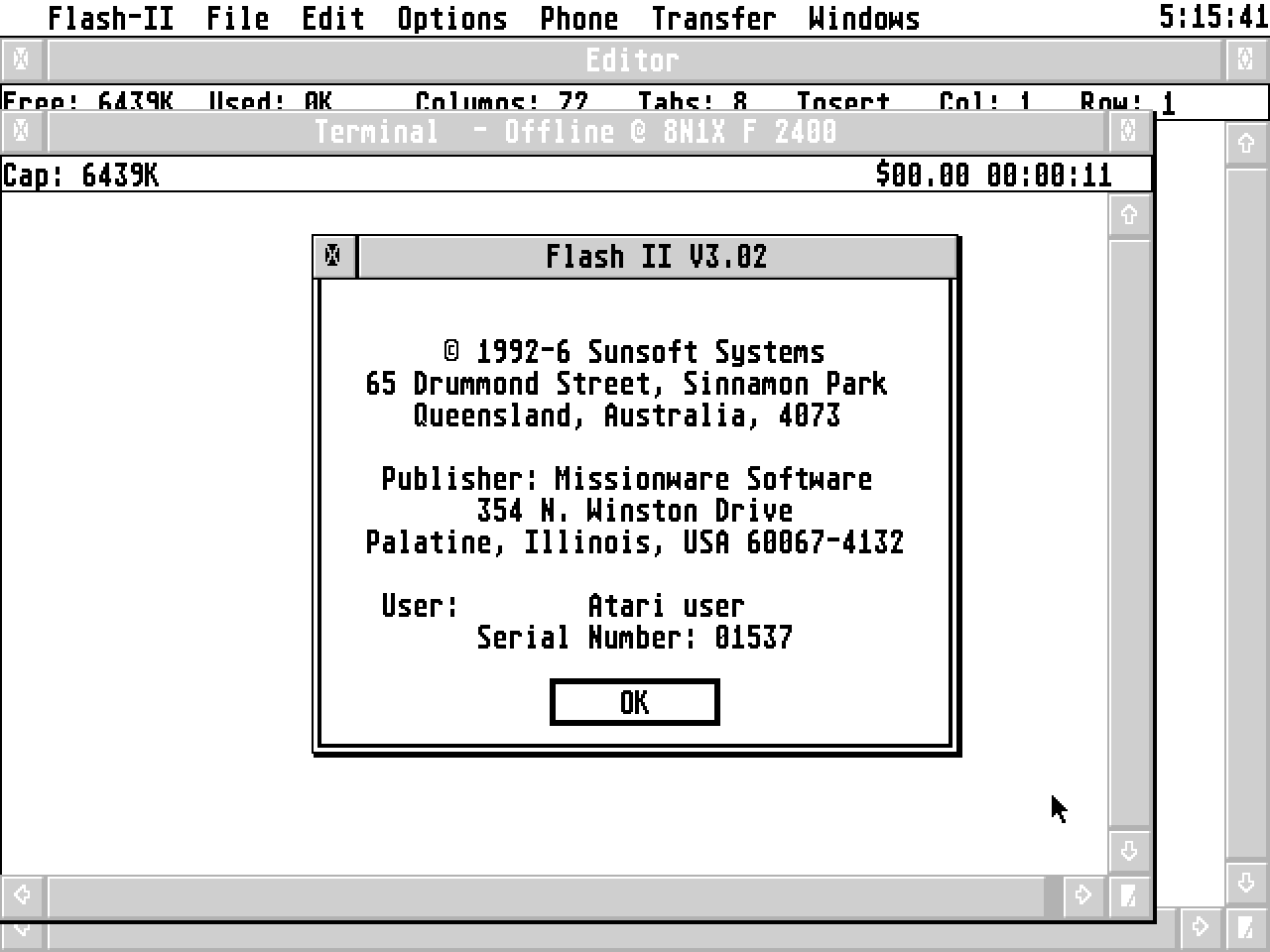Toggle full size of Editor window
Viewport: 1270px width, 952px height.
(1246, 59)
